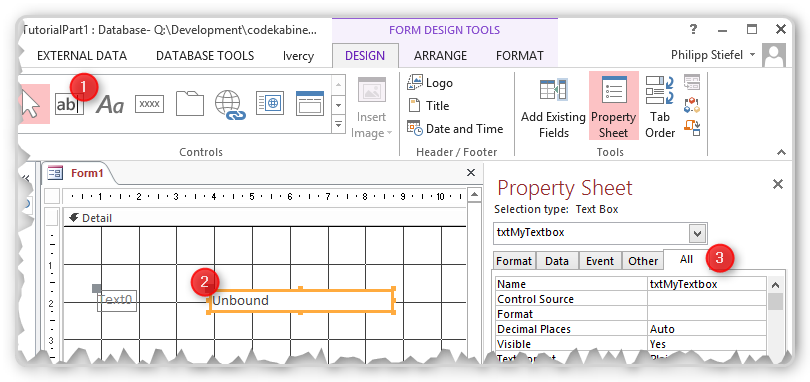Click the user account avatar picture
Screen dimensions: 810x382
point(774,55)
